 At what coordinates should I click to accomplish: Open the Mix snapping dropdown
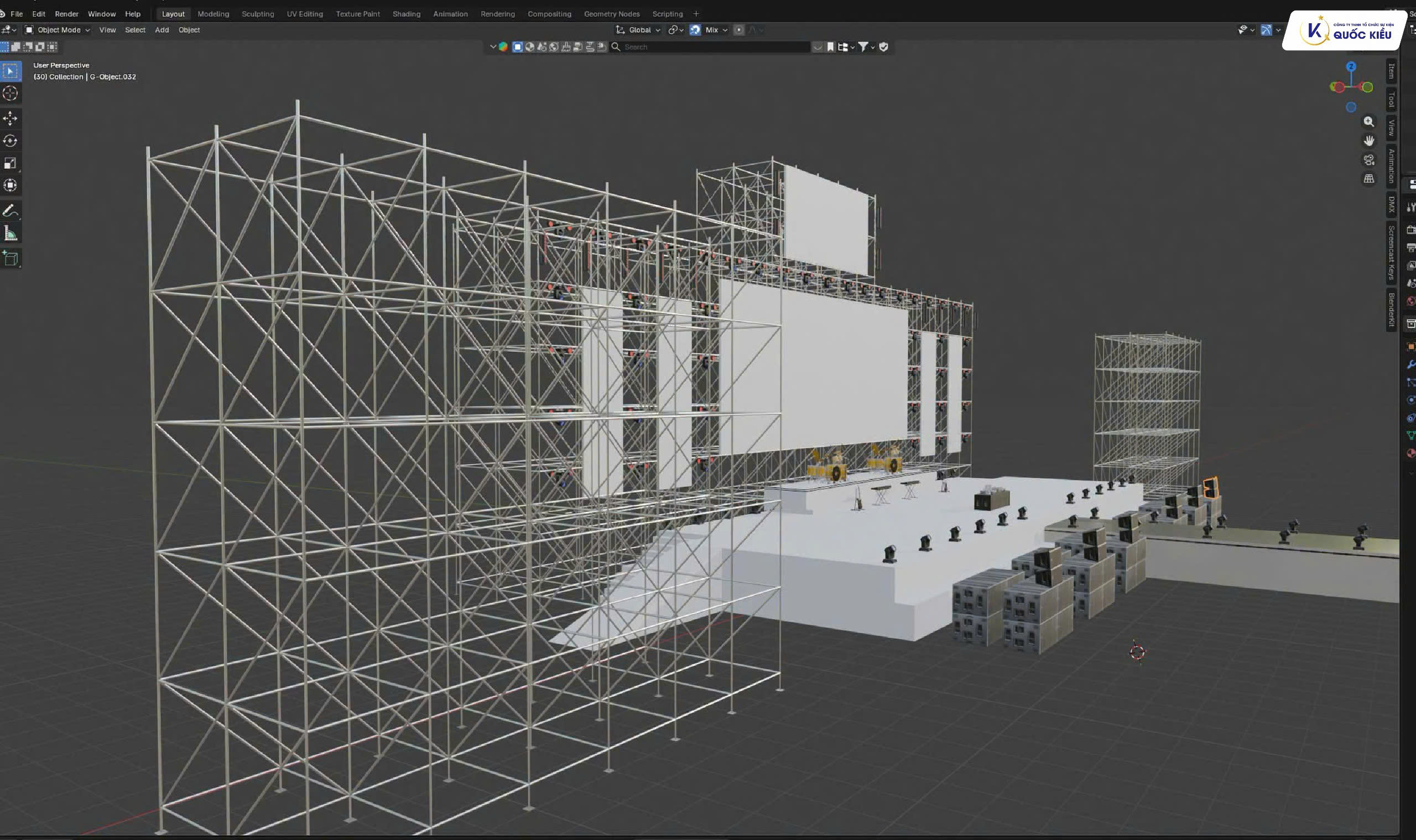point(716,30)
